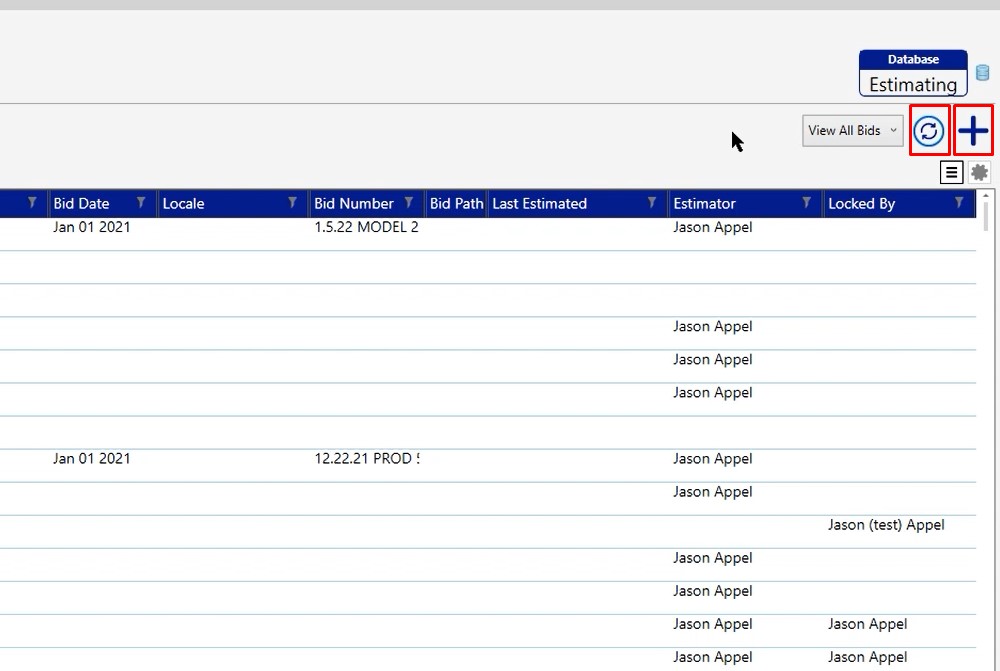
Task: Switch to list view using the lines icon
Action: pyautogui.click(x=951, y=172)
